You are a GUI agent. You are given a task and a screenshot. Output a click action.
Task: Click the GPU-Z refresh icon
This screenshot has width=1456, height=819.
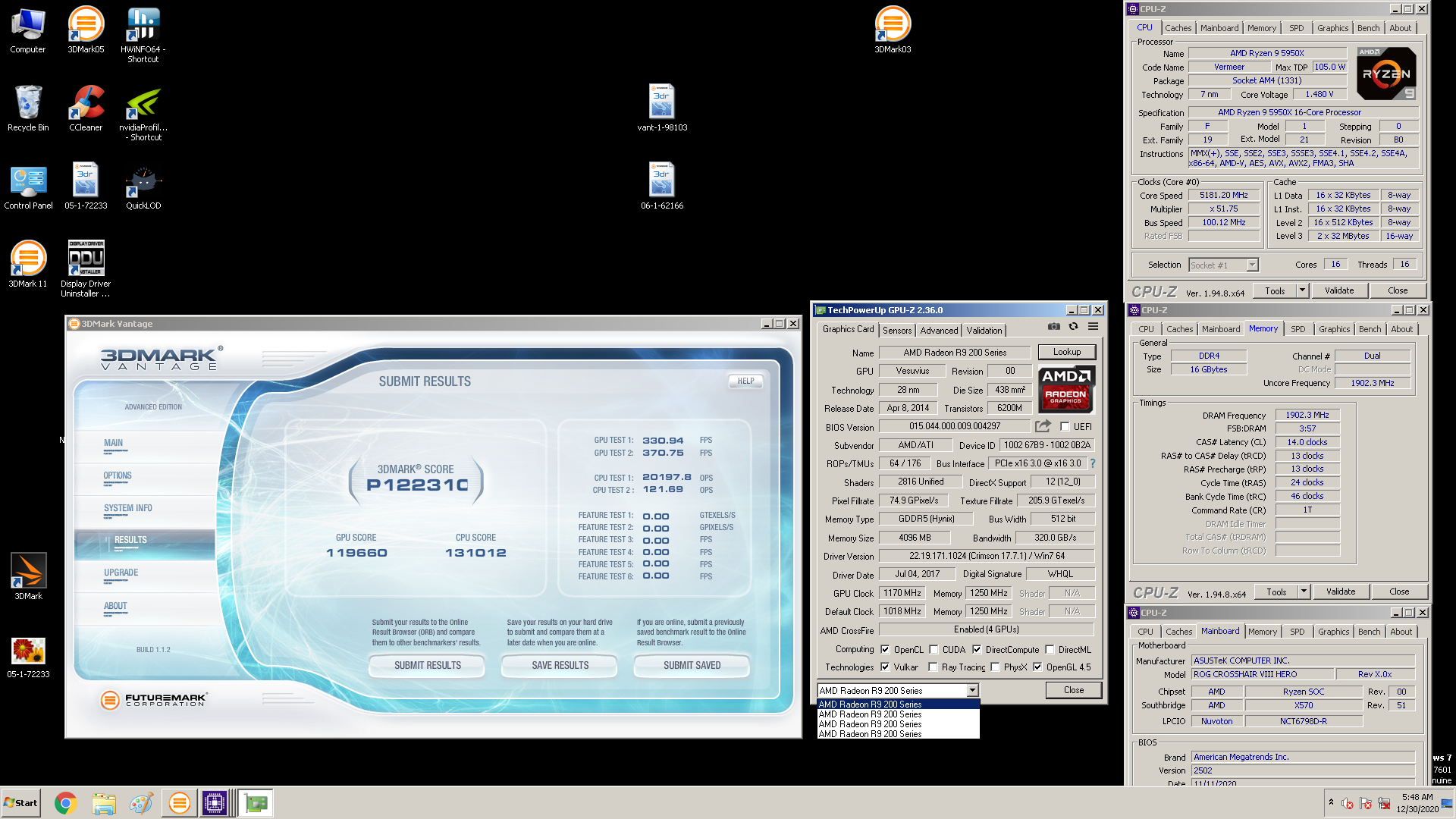pyautogui.click(x=1073, y=327)
